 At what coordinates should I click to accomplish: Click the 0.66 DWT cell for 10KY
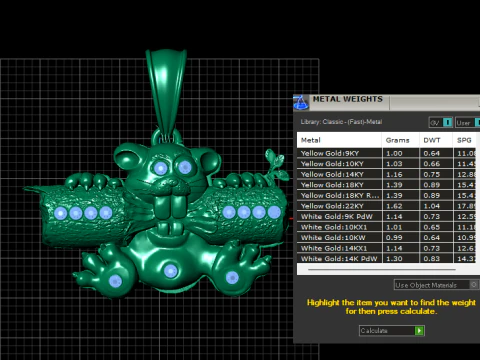tap(436, 164)
